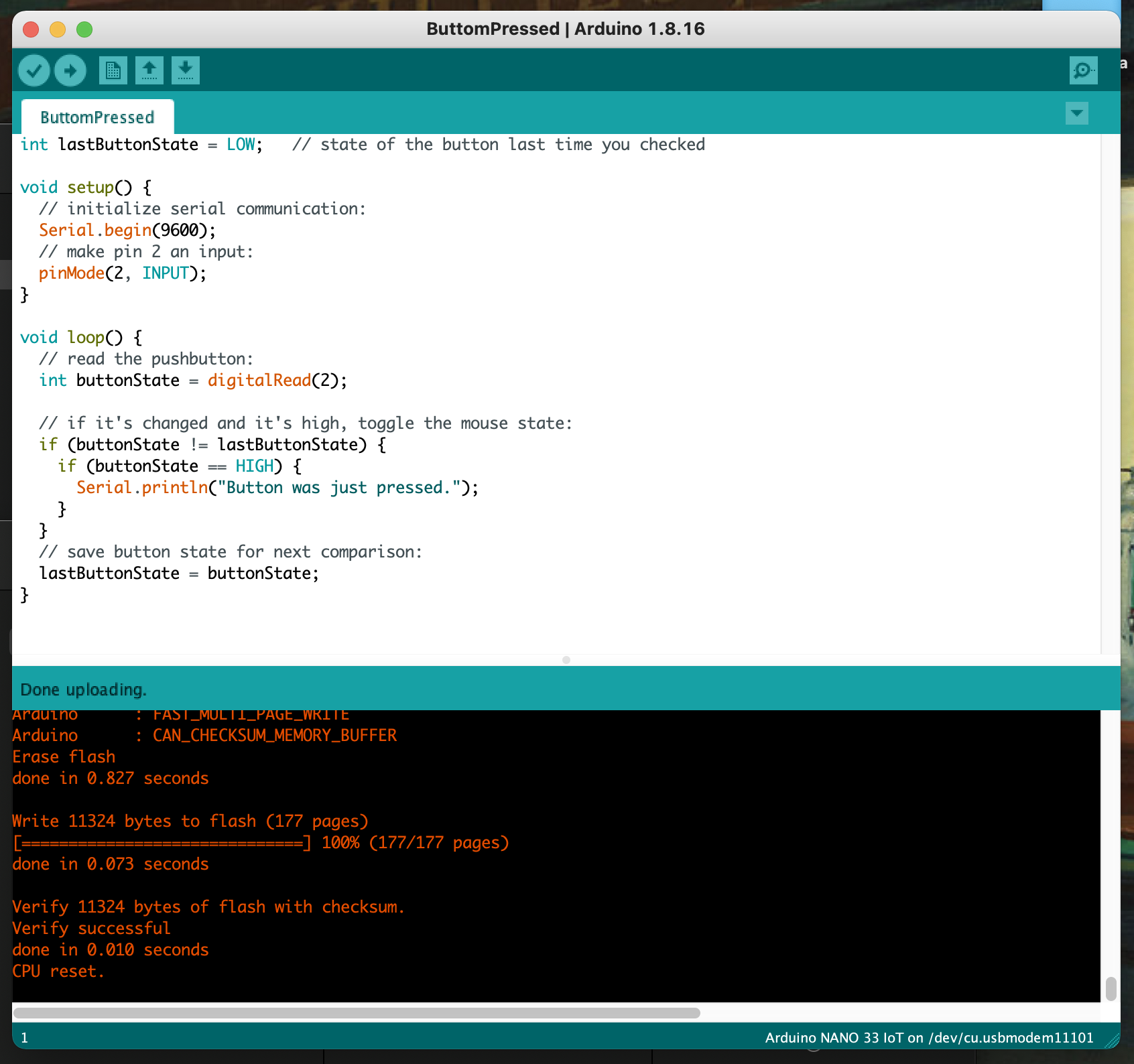Click 'Verify 11324 bytes of flash with checksum.'
Screen dimensions: 1134x1064
[x=208, y=907]
